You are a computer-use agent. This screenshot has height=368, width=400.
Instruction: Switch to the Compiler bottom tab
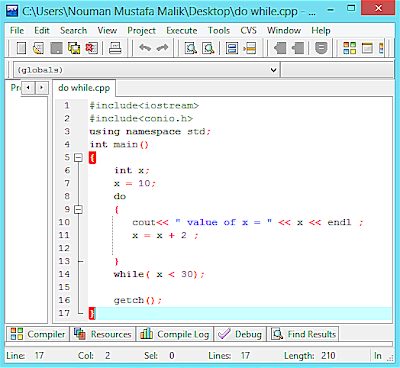click(x=38, y=334)
